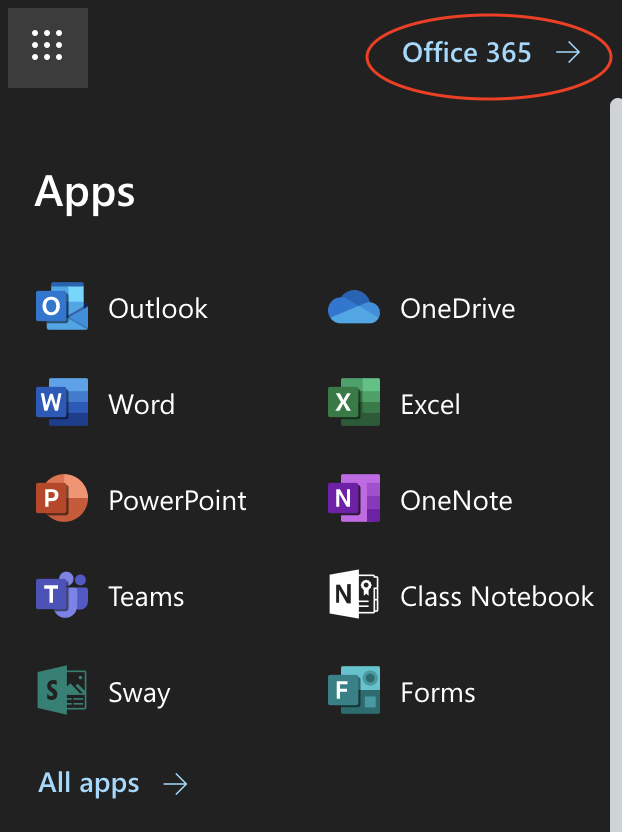Click the vertical scrollbar on the right
The height and width of the screenshot is (832, 622).
616,465
